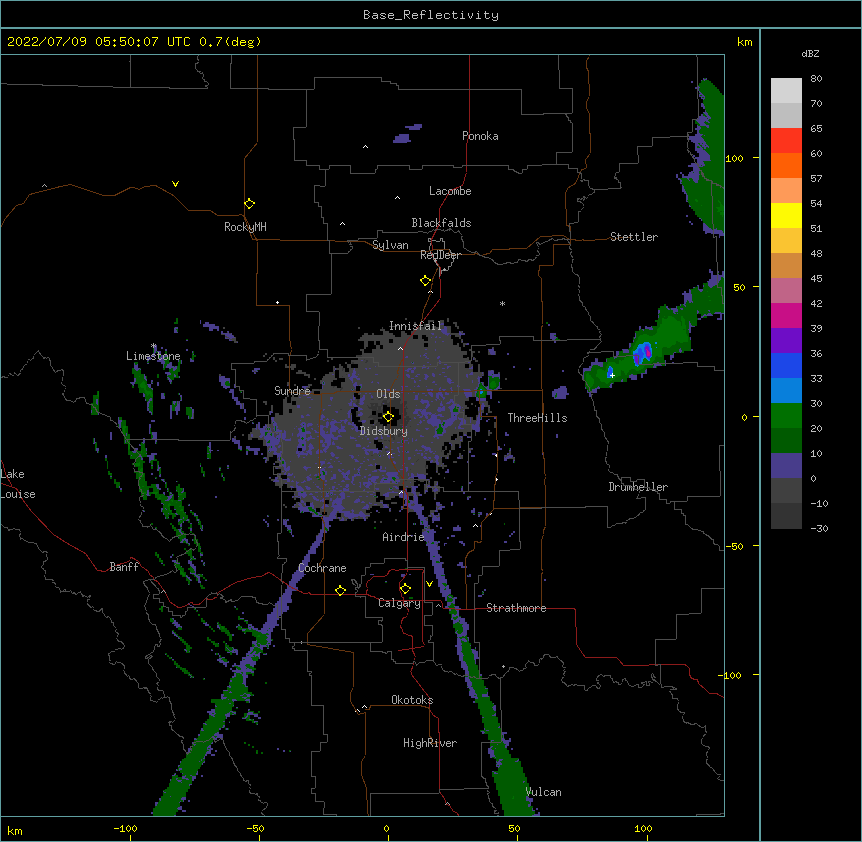Click the km unit label in the bottom-left corner
Screen dimensions: 862x842
point(15,830)
